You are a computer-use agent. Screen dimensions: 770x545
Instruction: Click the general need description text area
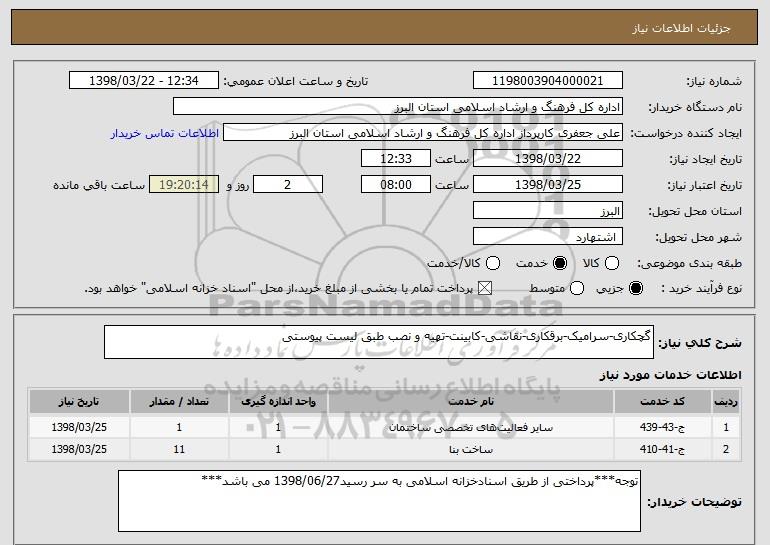[379, 342]
